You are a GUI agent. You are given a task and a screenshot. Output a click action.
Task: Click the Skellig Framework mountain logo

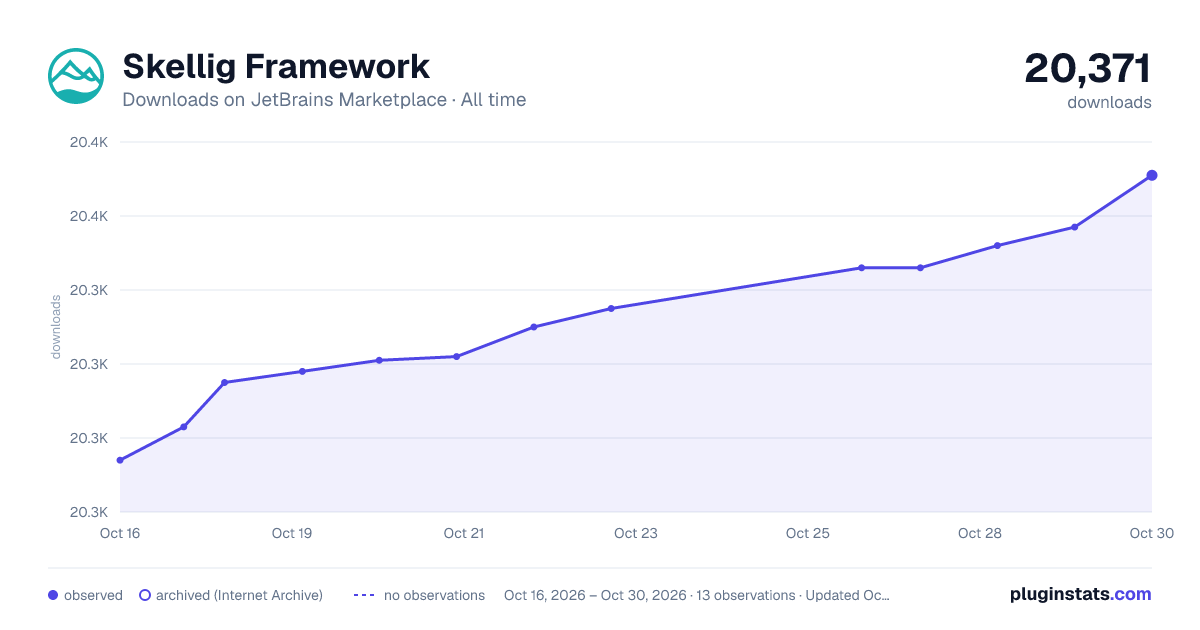pos(76,76)
